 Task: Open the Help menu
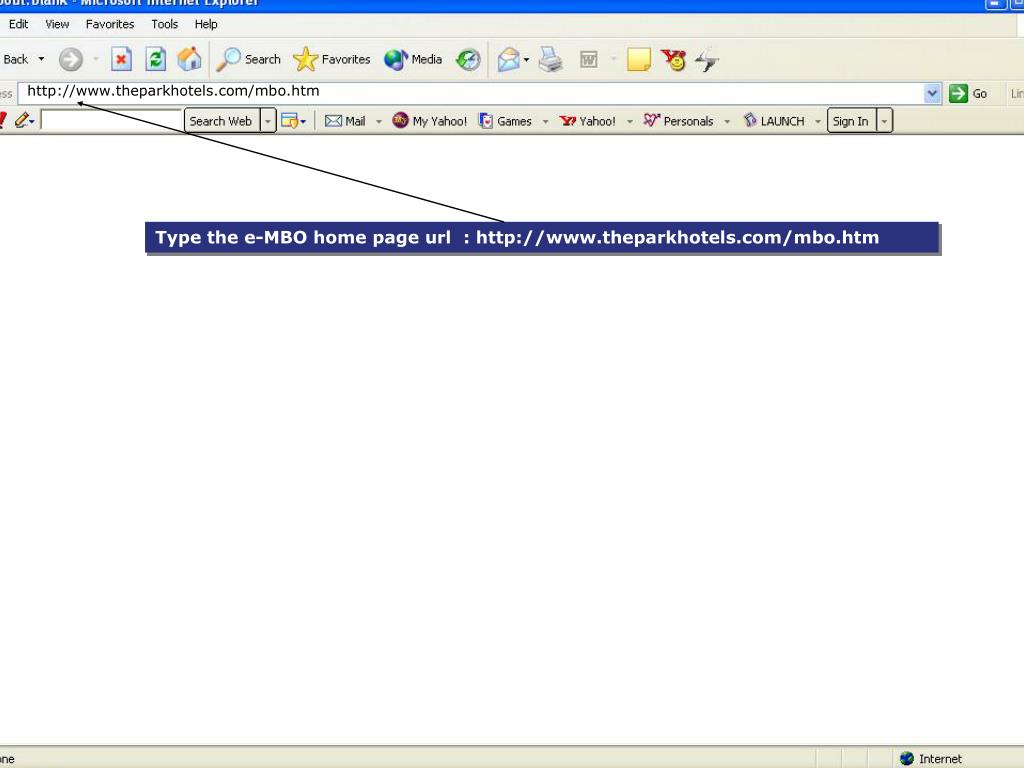click(206, 24)
